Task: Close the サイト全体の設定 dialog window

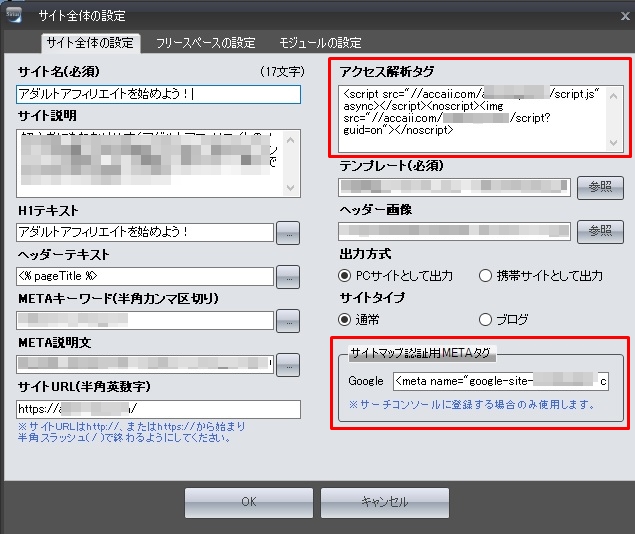Action: coord(625,16)
